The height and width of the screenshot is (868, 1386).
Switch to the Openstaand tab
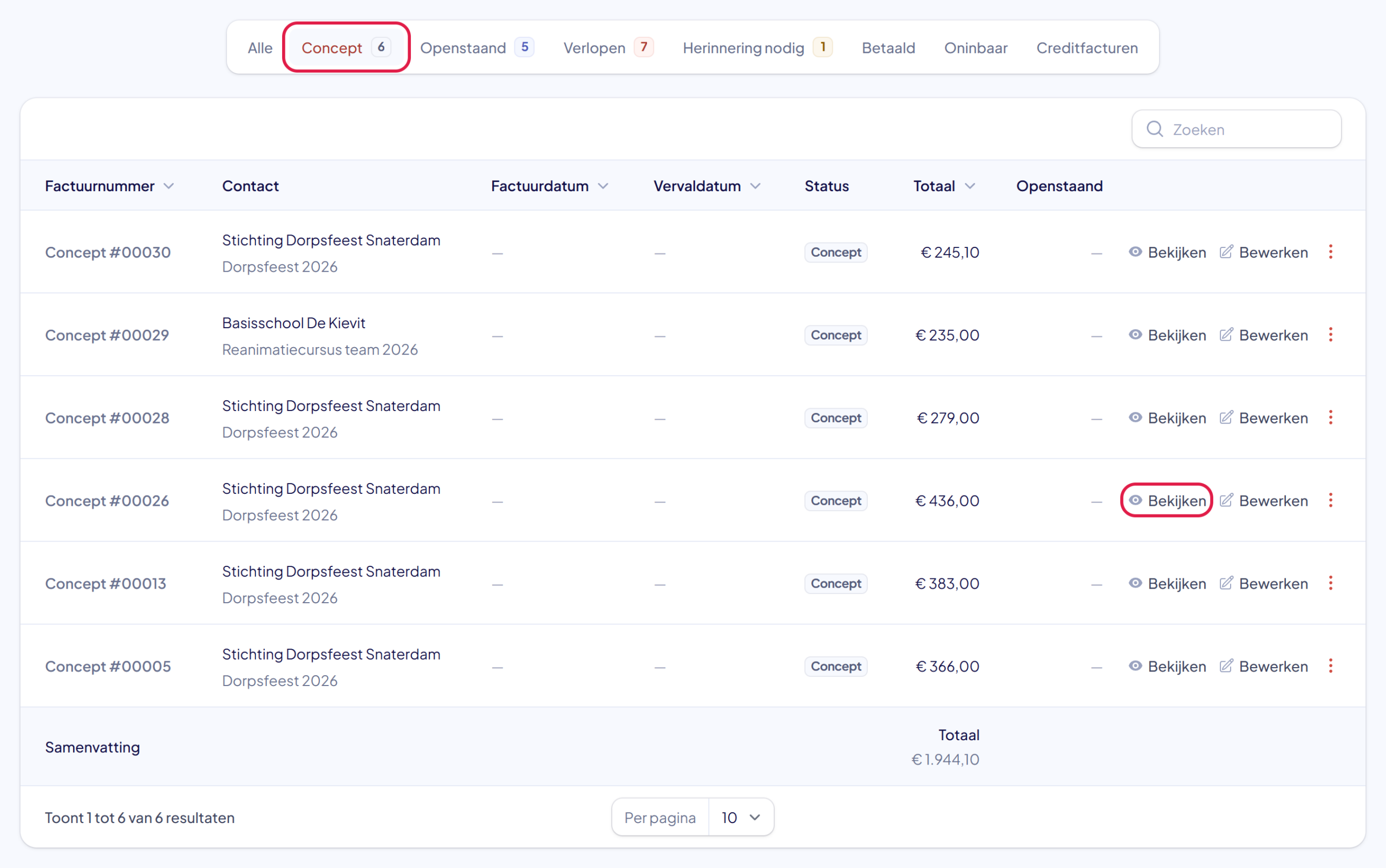(x=477, y=48)
